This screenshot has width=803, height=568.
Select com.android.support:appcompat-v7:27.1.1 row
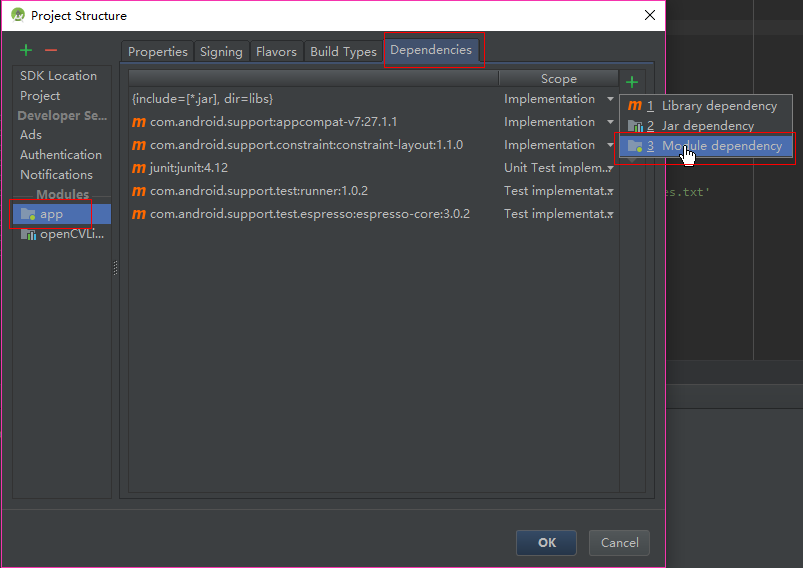373,122
